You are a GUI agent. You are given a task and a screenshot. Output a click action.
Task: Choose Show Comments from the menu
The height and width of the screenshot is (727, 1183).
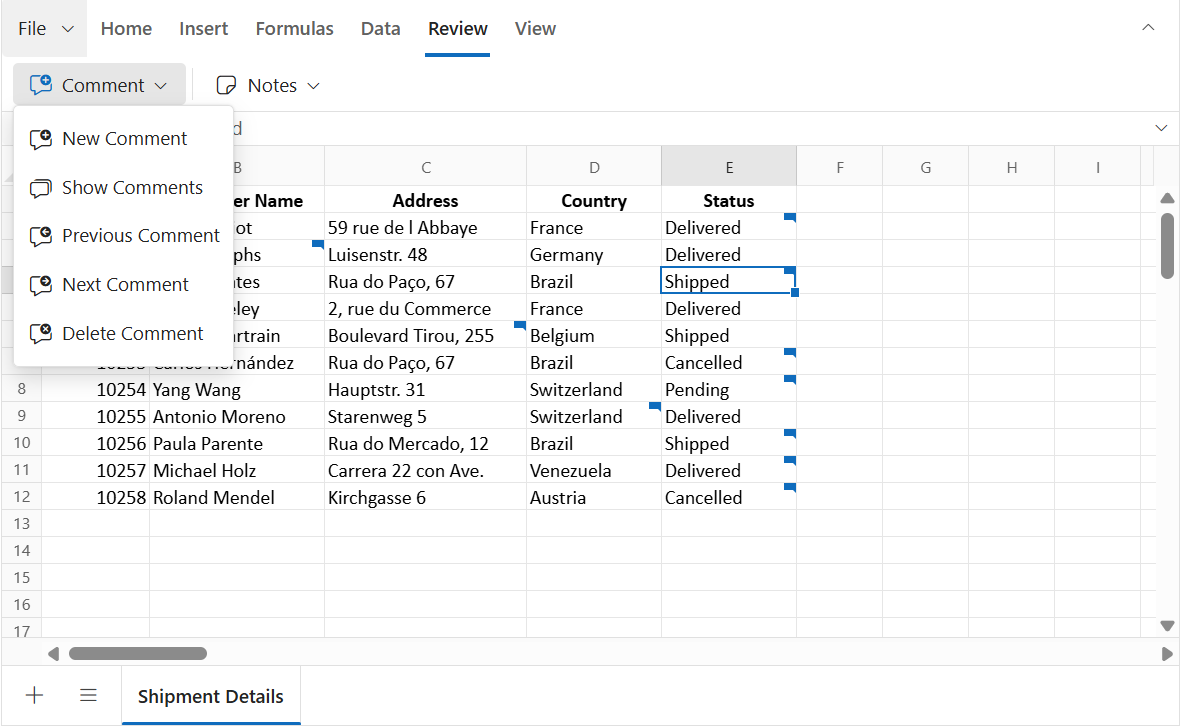pyautogui.click(x=124, y=188)
